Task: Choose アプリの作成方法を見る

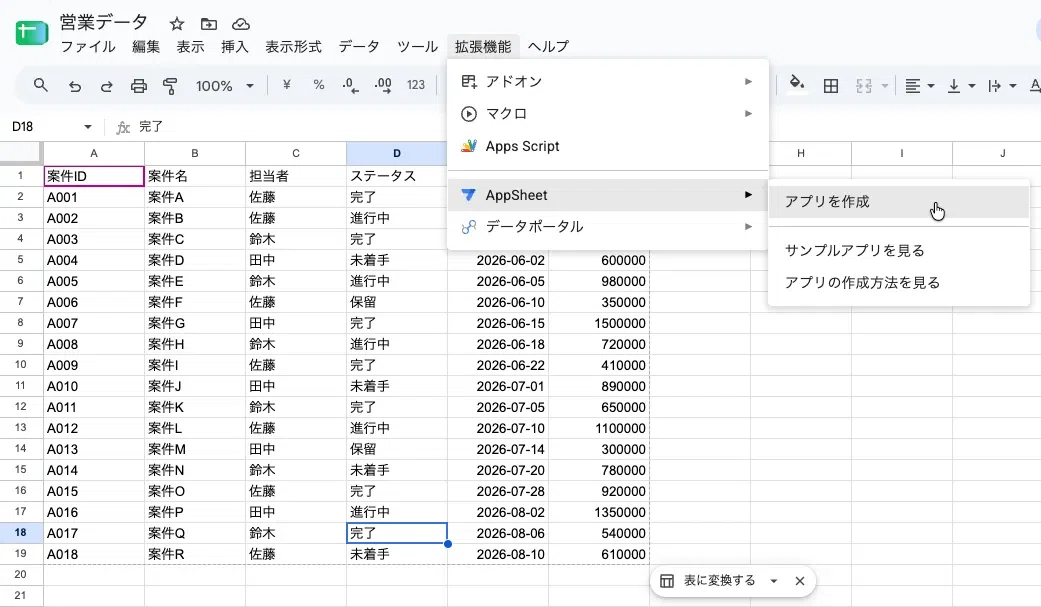Action: [x=898, y=282]
